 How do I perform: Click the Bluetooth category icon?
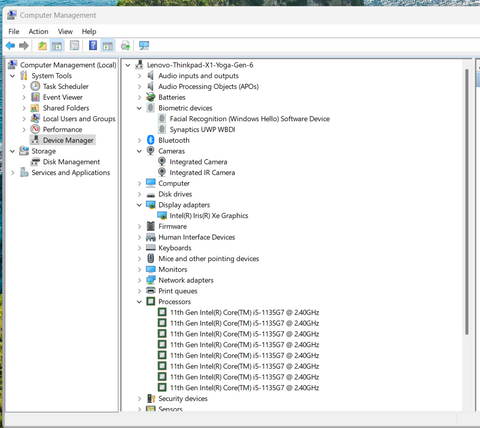tap(151, 140)
